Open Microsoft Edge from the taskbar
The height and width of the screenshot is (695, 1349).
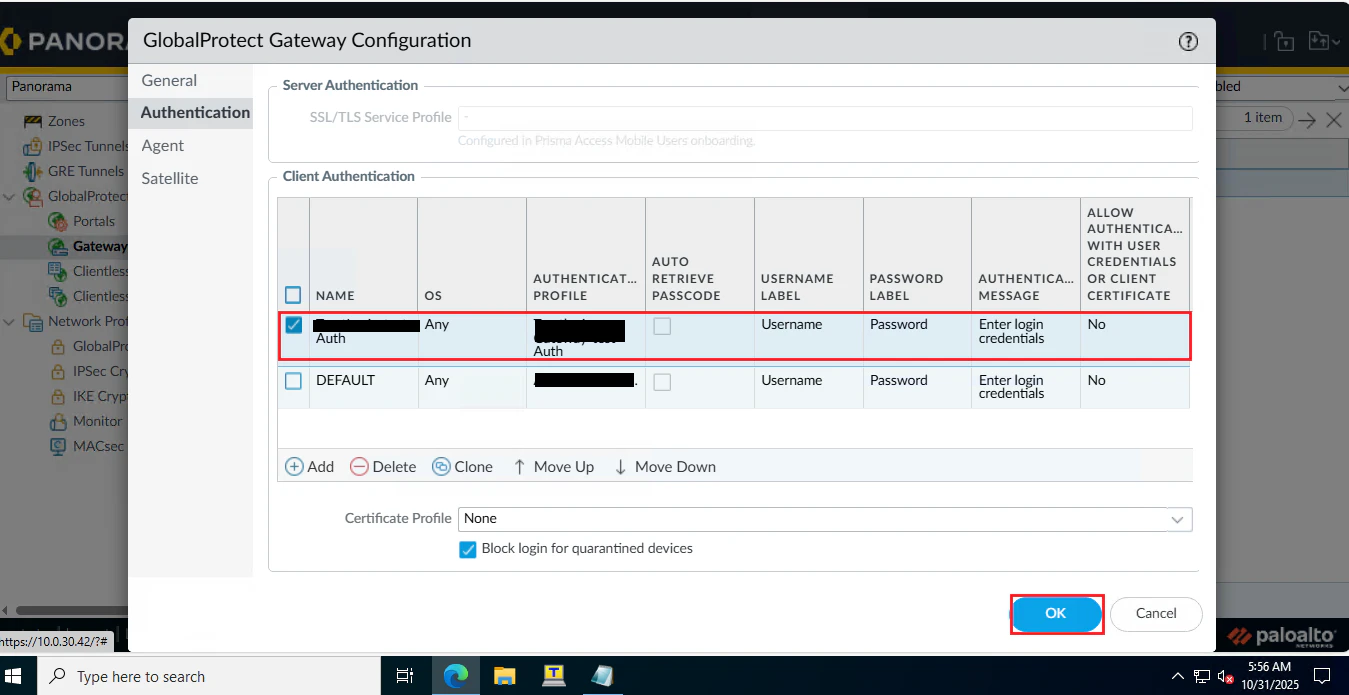pos(456,676)
